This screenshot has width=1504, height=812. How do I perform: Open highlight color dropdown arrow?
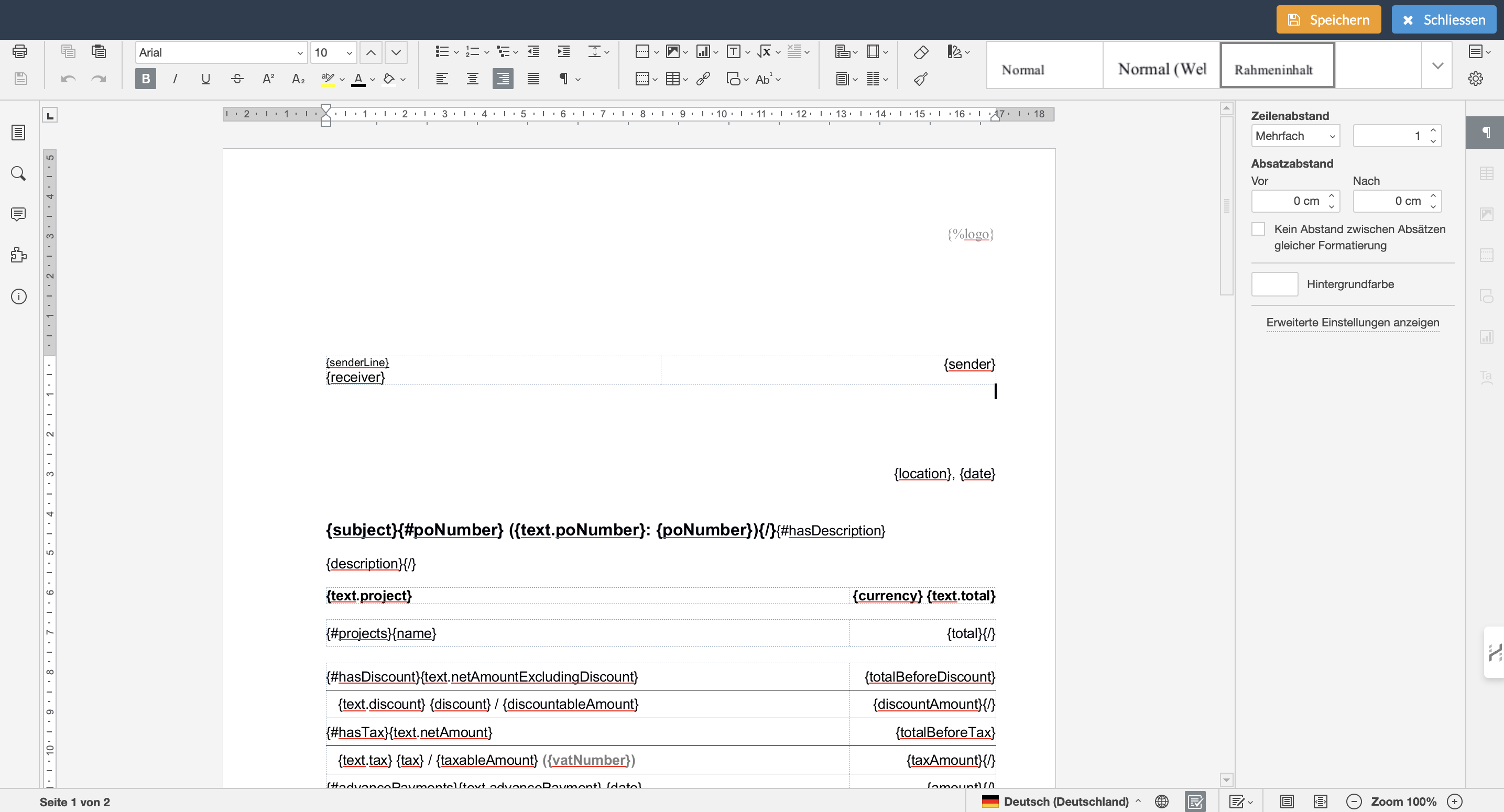(342, 80)
